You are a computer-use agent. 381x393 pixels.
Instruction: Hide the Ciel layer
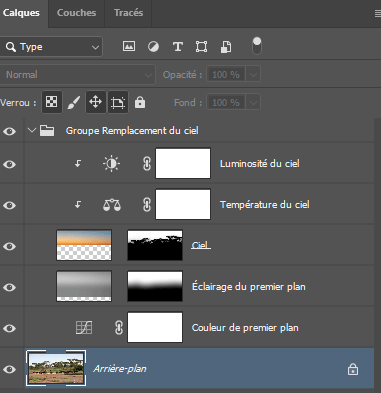pos(9,246)
